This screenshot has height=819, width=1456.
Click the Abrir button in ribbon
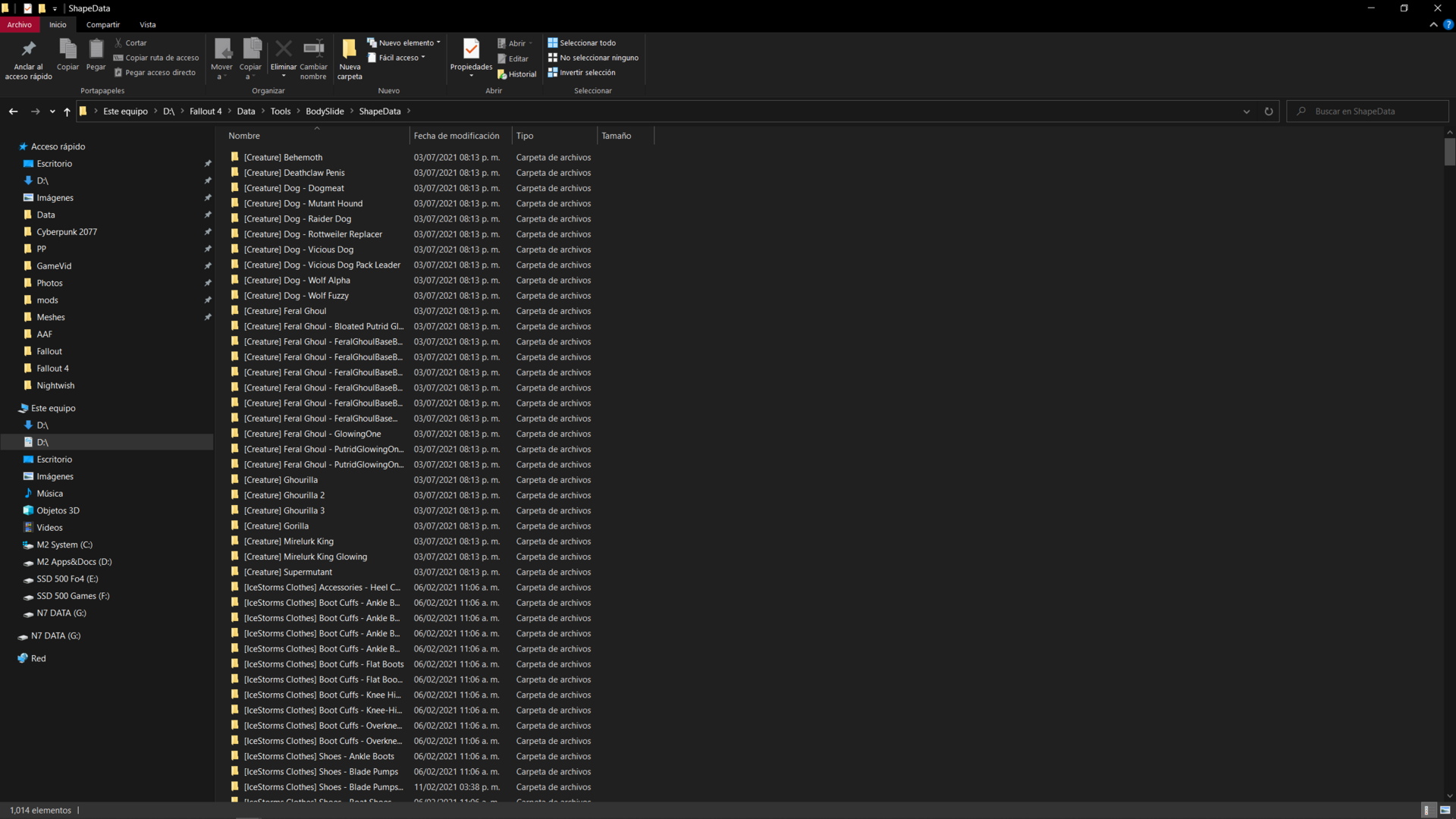pos(515,43)
